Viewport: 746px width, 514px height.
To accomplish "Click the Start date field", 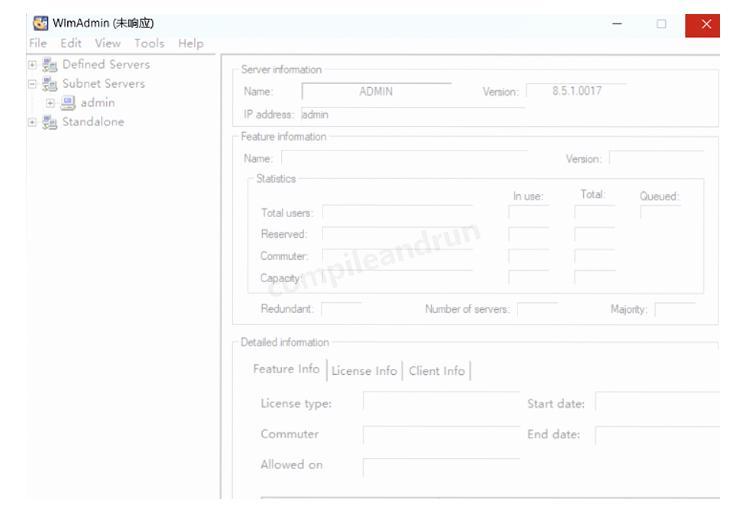I will 657,403.
